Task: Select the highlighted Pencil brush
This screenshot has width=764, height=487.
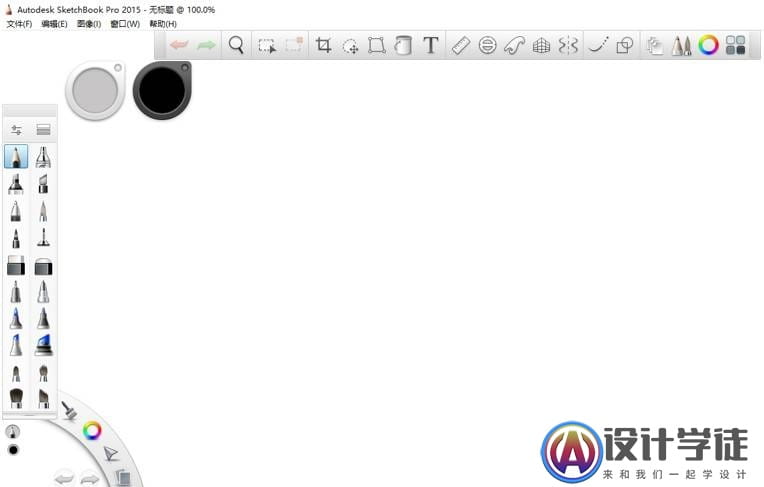Action: [x=16, y=156]
